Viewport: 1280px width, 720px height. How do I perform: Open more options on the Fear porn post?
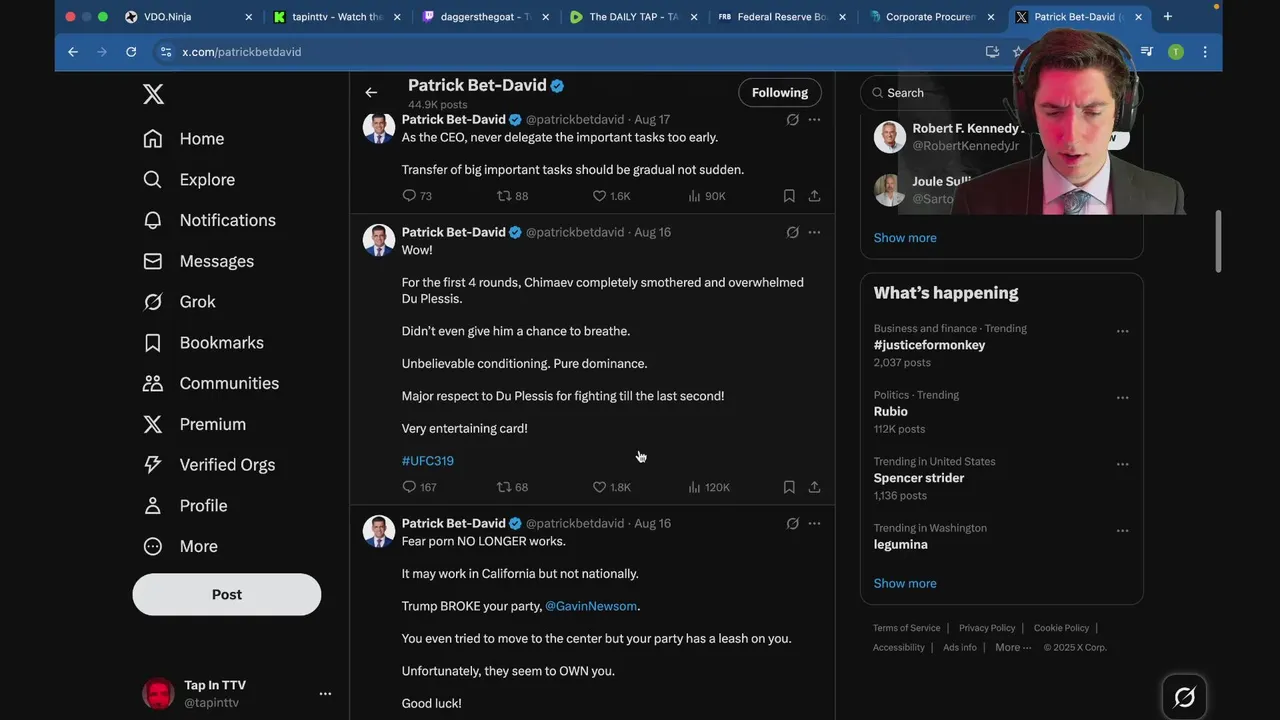tap(814, 523)
